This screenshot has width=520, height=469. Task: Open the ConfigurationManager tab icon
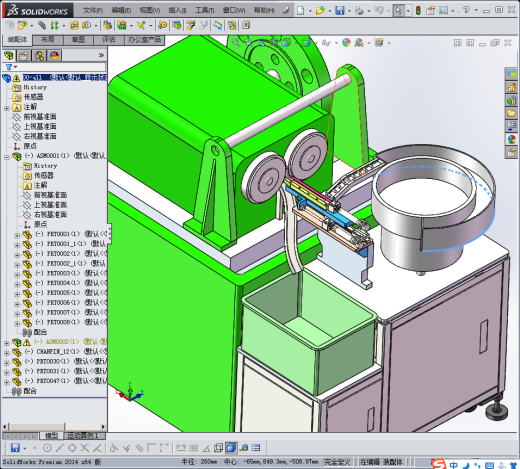(39, 55)
